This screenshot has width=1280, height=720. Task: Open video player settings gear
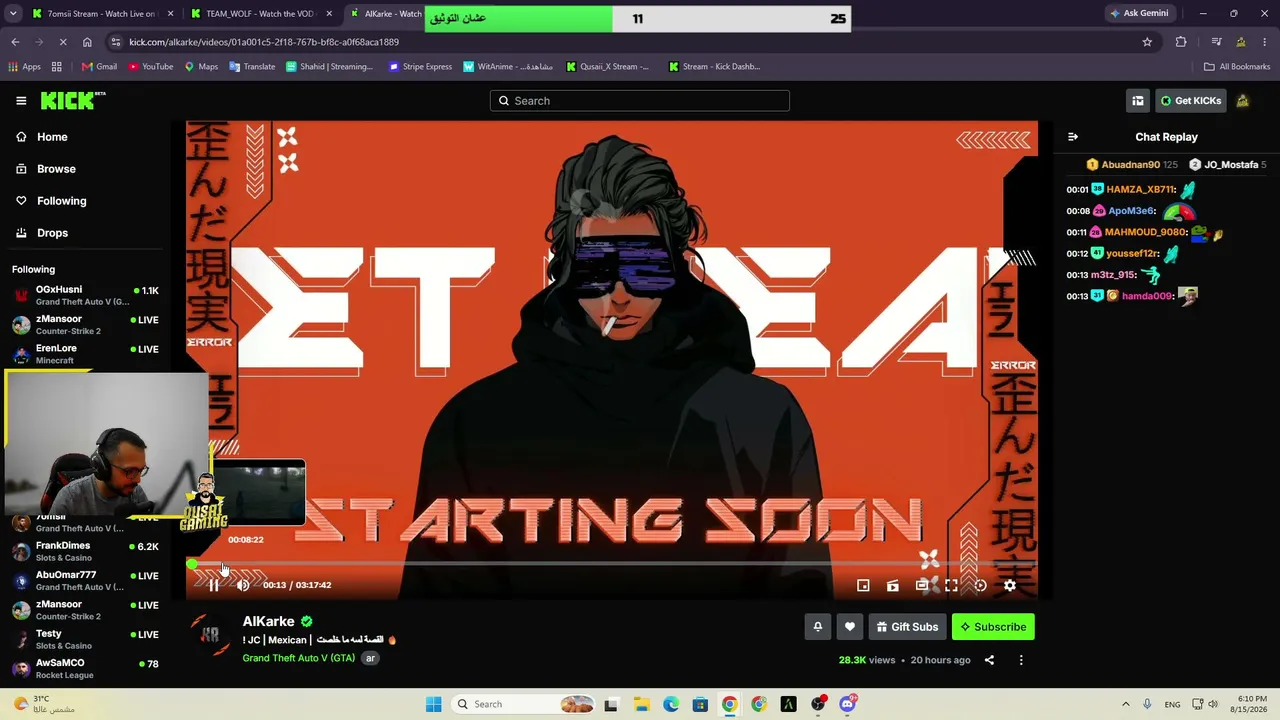coord(1010,586)
